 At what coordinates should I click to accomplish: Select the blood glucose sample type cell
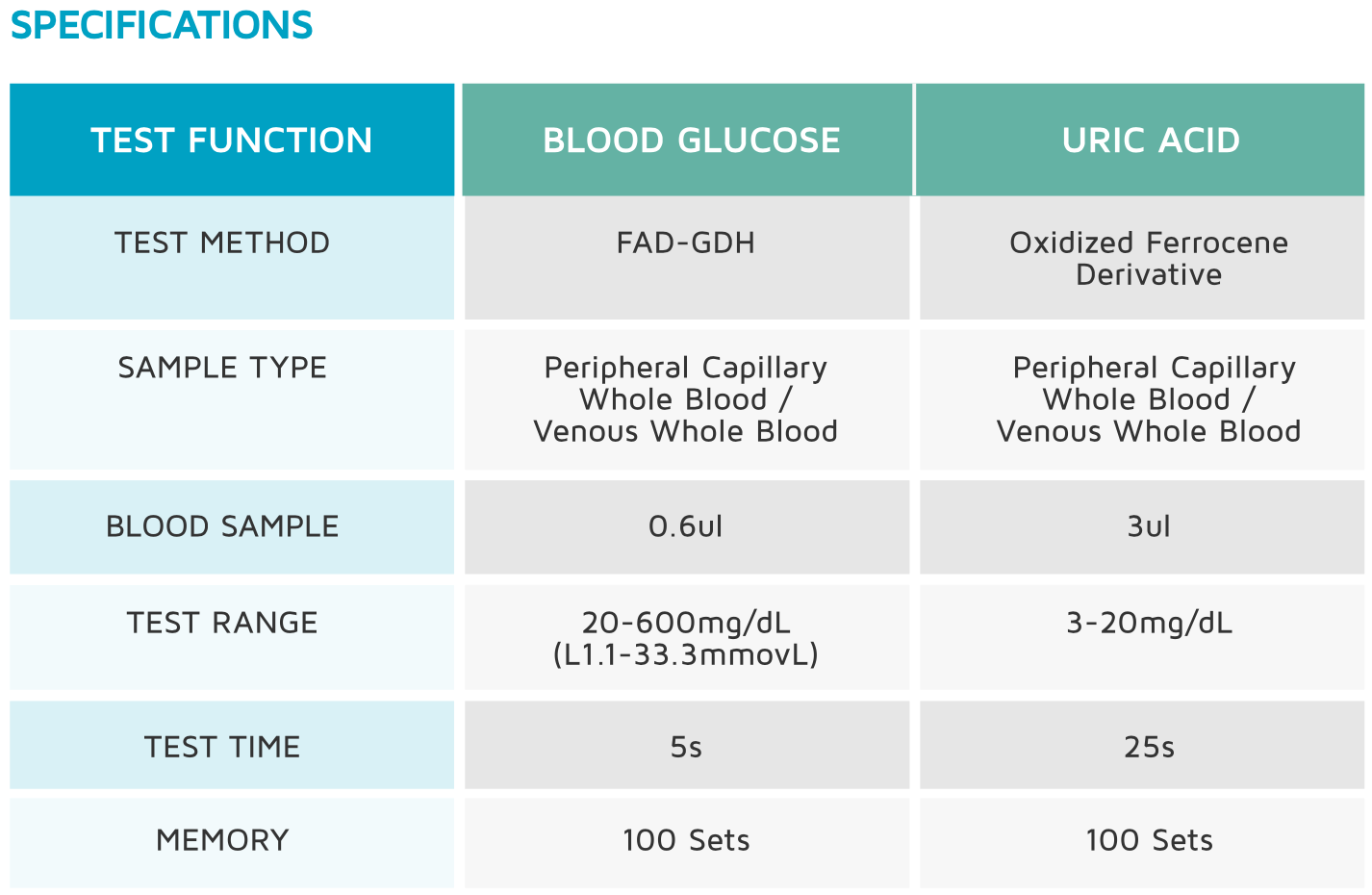click(x=687, y=400)
